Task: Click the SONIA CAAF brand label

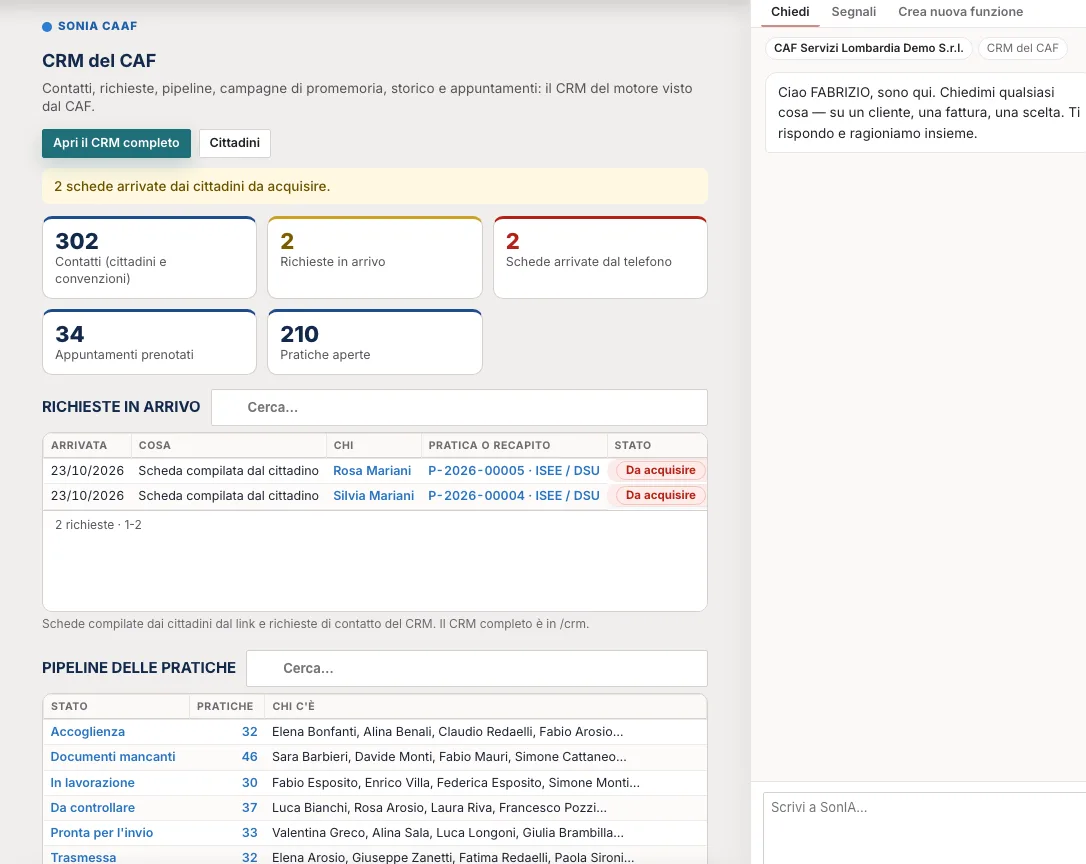Action: tap(90, 26)
